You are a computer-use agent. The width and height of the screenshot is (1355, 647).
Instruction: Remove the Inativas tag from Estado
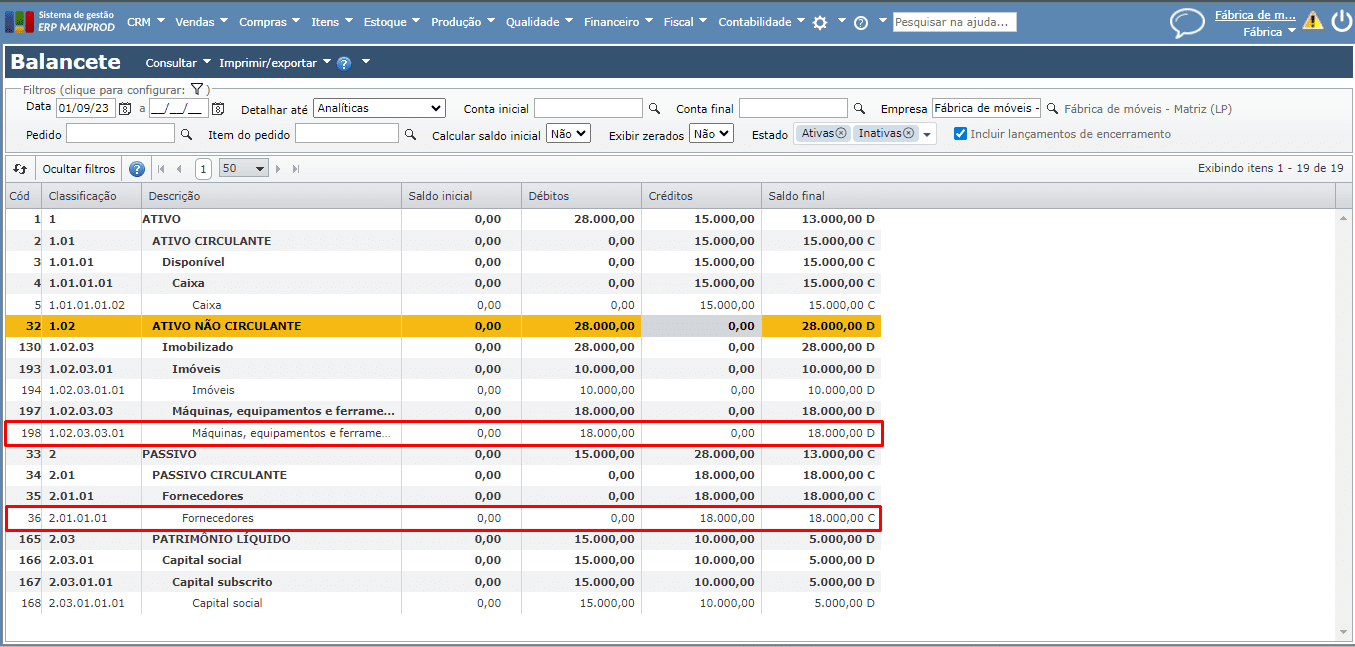(909, 133)
